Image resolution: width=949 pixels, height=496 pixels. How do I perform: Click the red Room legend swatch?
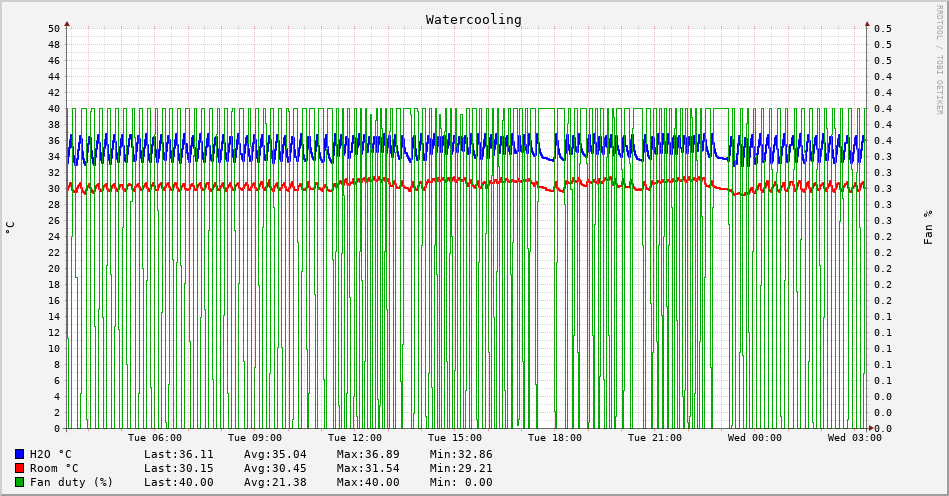[19, 468]
